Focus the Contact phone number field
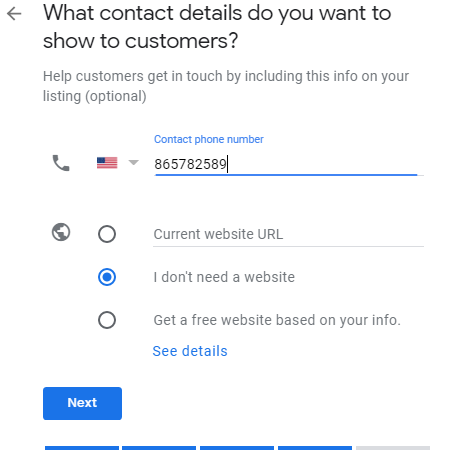Screen dimensions: 449x465 tap(288, 164)
